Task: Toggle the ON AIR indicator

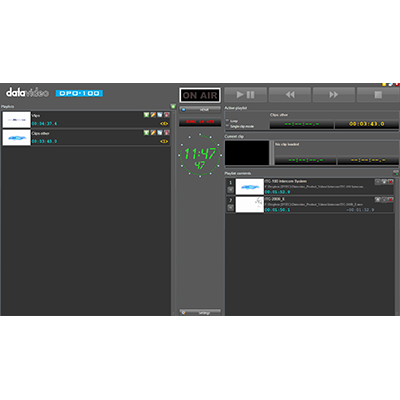Action: [200, 95]
